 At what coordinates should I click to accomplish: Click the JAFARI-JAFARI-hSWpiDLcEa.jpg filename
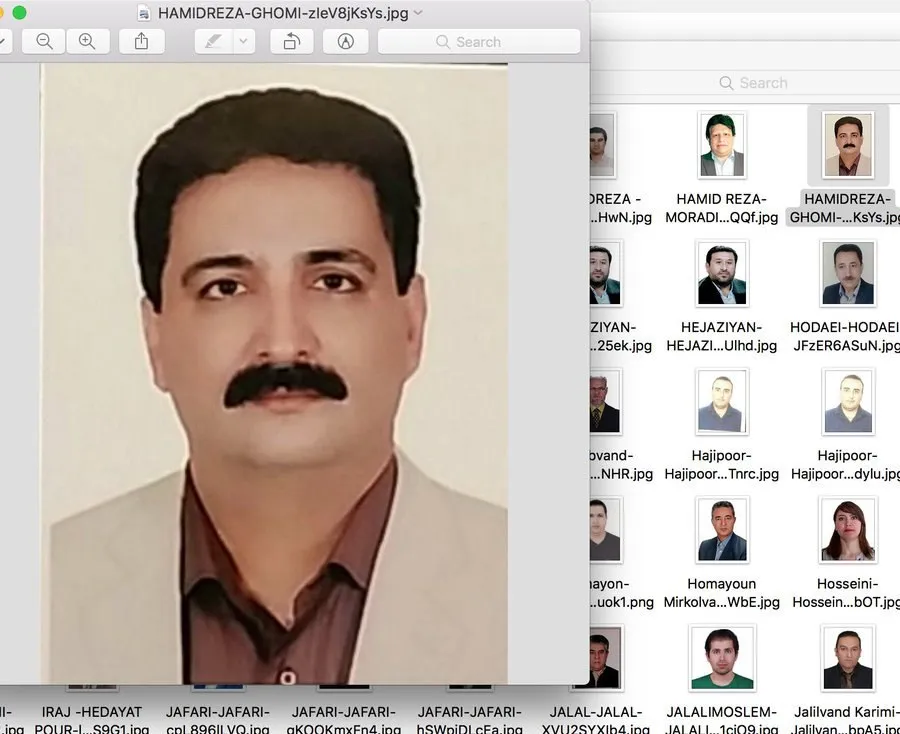point(470,720)
